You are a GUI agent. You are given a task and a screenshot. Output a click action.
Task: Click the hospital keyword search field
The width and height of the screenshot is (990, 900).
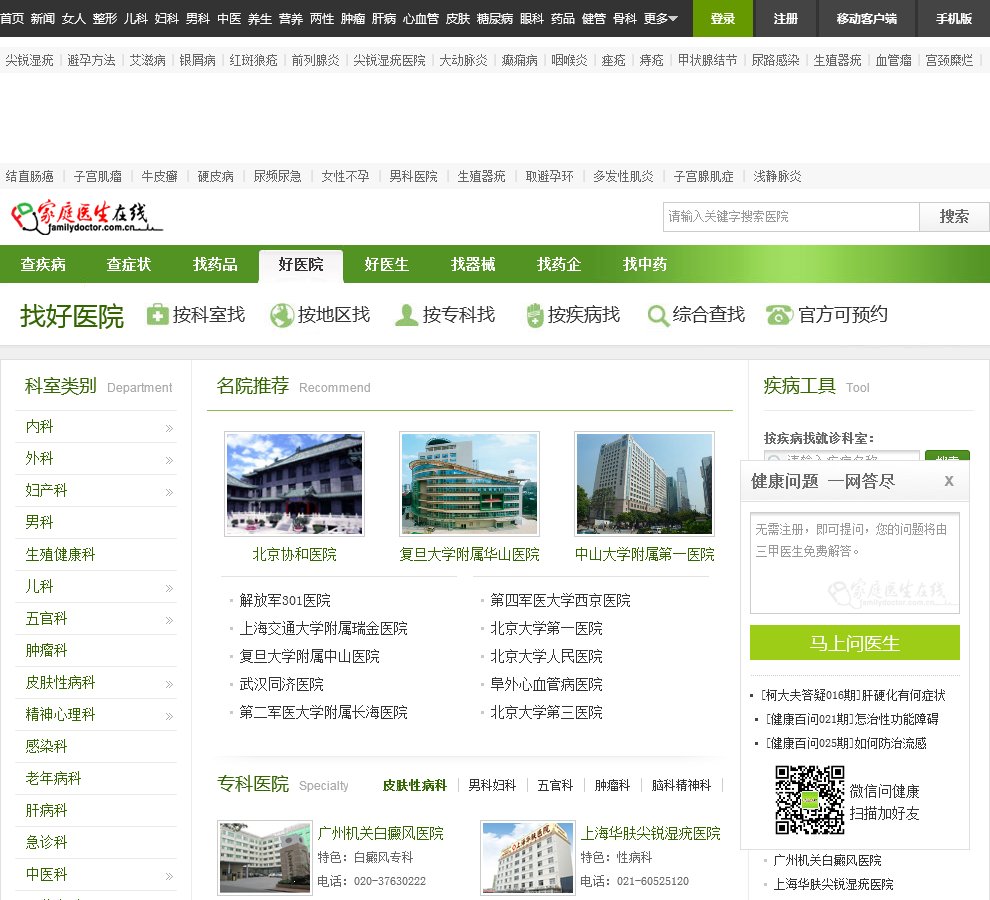[x=791, y=217]
